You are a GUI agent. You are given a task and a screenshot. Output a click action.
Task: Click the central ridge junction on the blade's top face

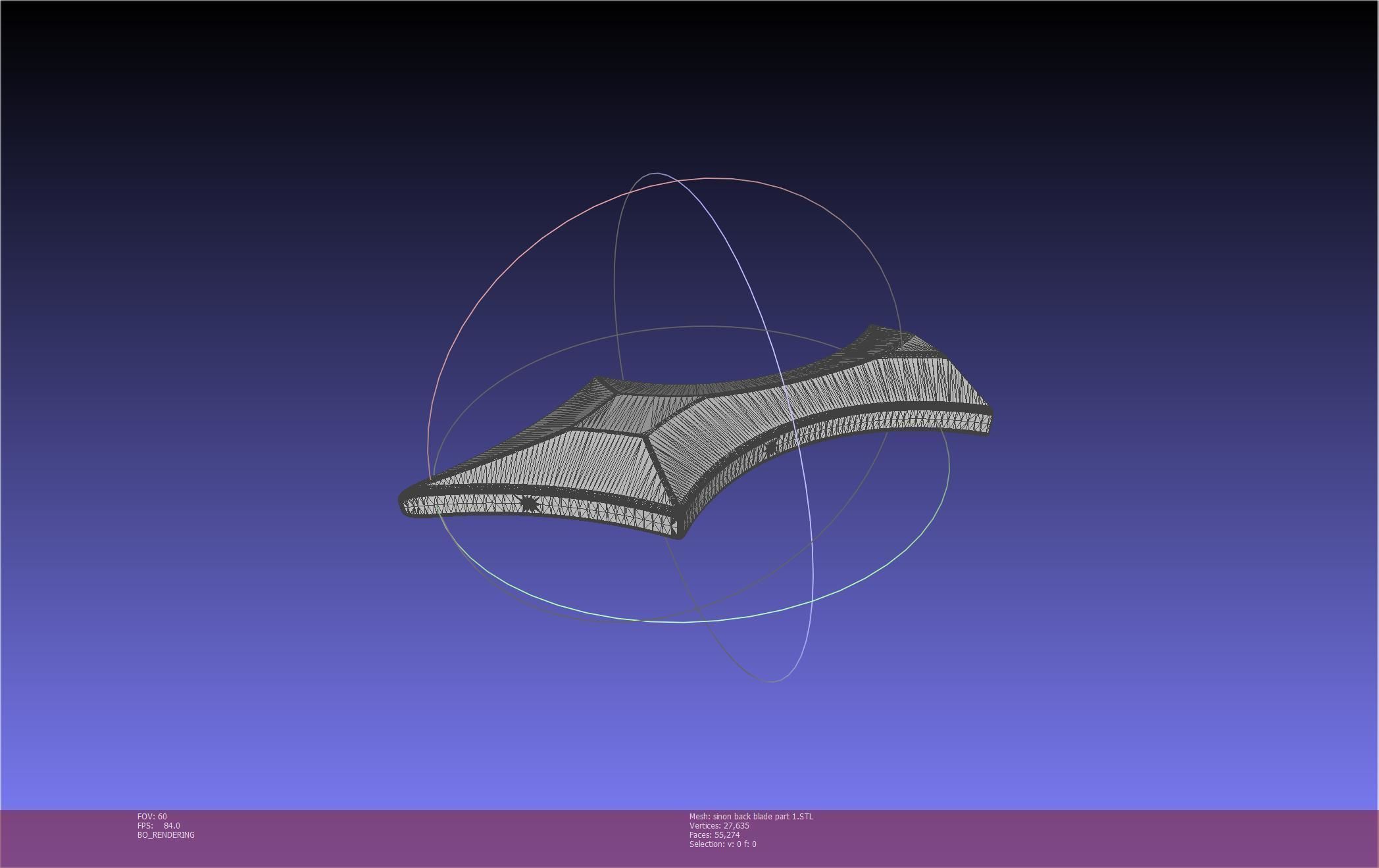pos(645,434)
